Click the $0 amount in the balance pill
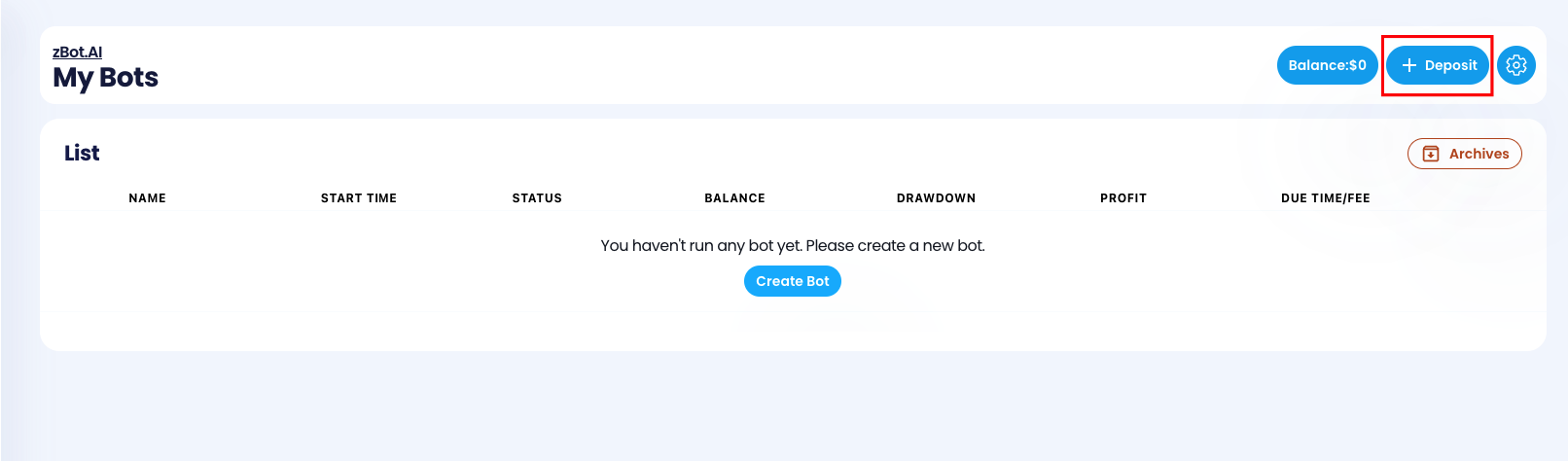The height and width of the screenshot is (461, 1568). point(1357,65)
